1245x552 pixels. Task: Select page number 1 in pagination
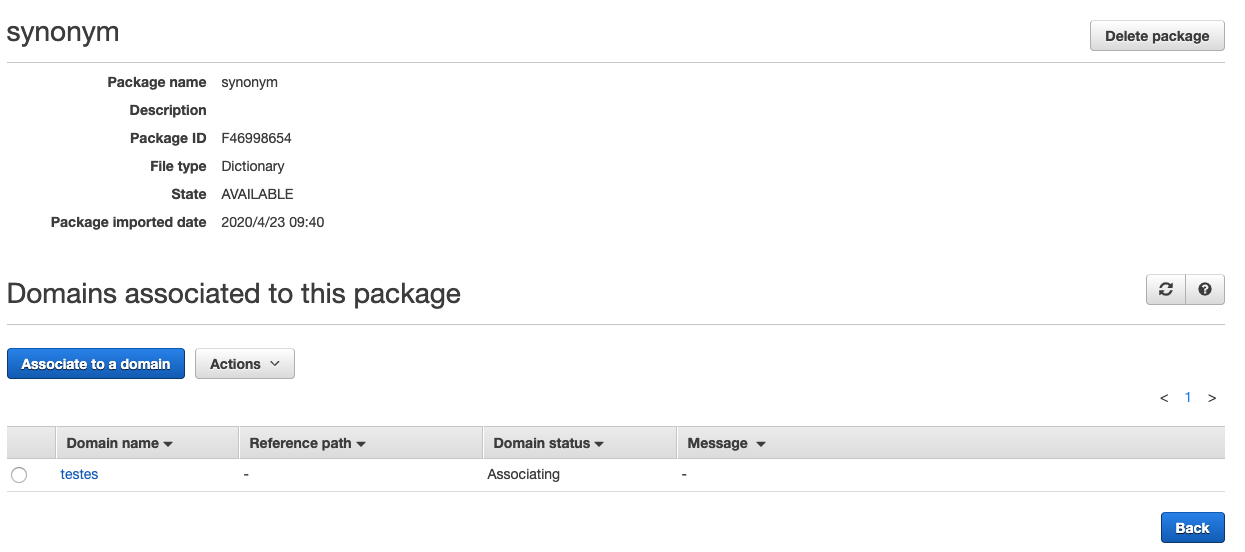(x=1188, y=397)
